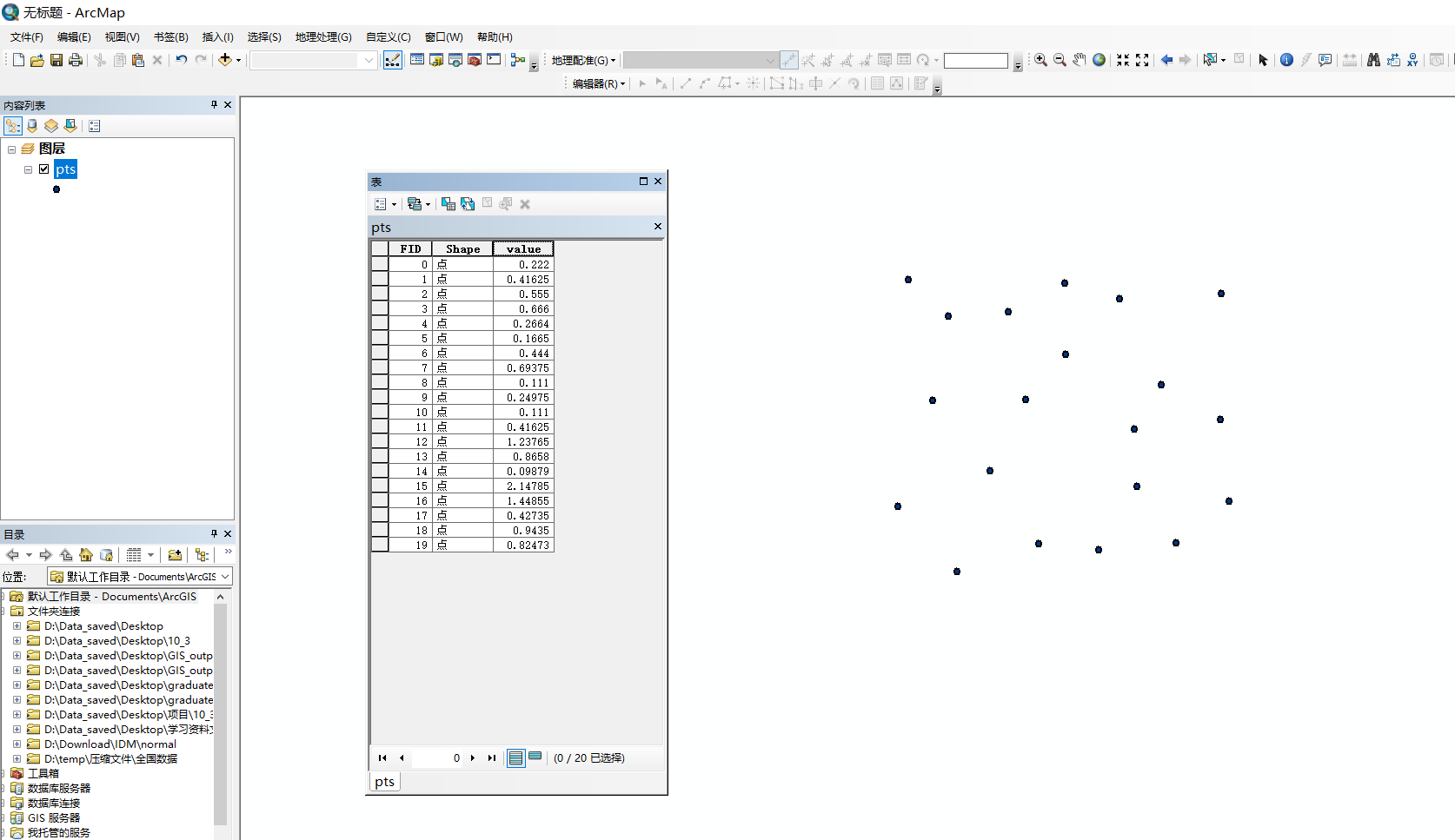Expand D:\Data_saved\Desktop\10_3 folder
Image resolution: width=1455 pixels, height=840 pixels.
17,640
